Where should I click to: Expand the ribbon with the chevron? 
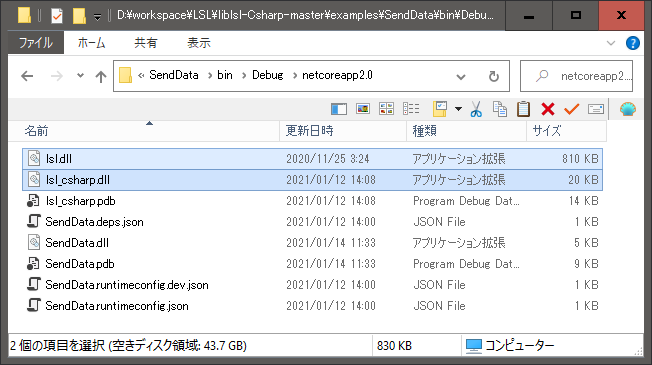(611, 43)
